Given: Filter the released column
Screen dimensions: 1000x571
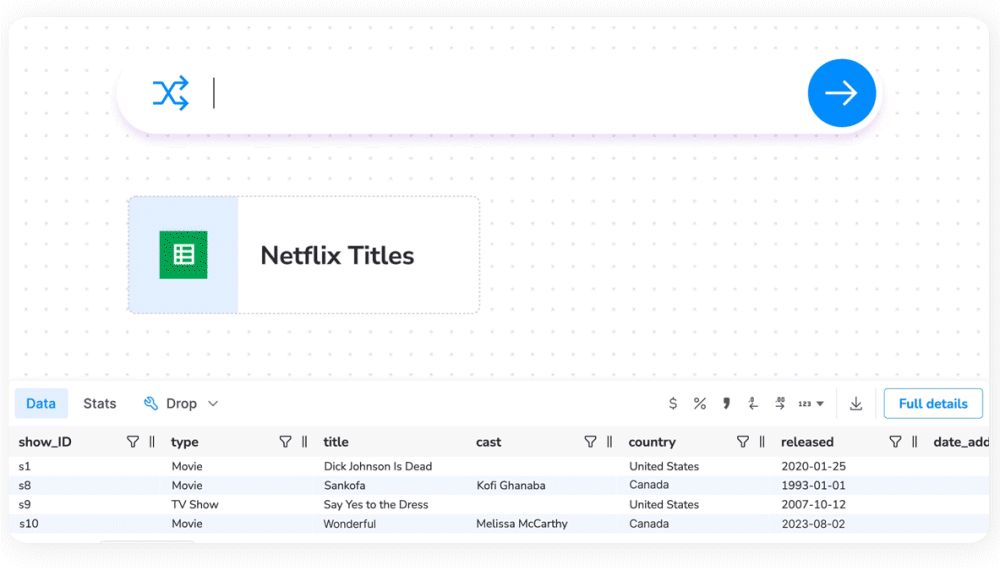Looking at the screenshot, I should click(895, 441).
